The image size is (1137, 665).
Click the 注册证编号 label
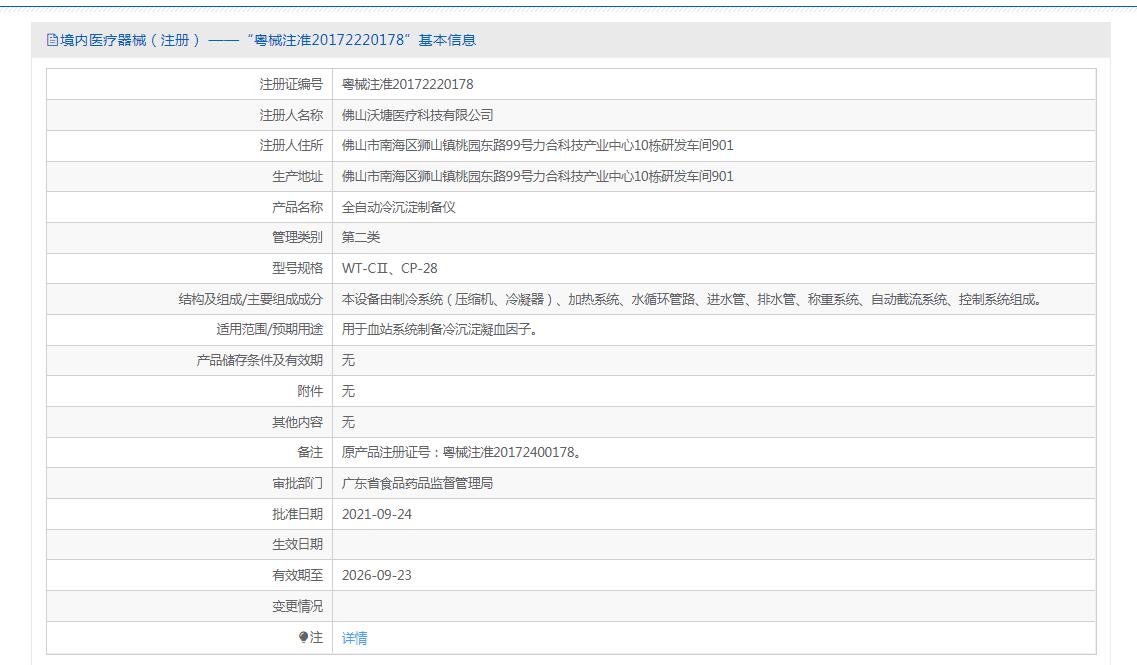(291, 84)
